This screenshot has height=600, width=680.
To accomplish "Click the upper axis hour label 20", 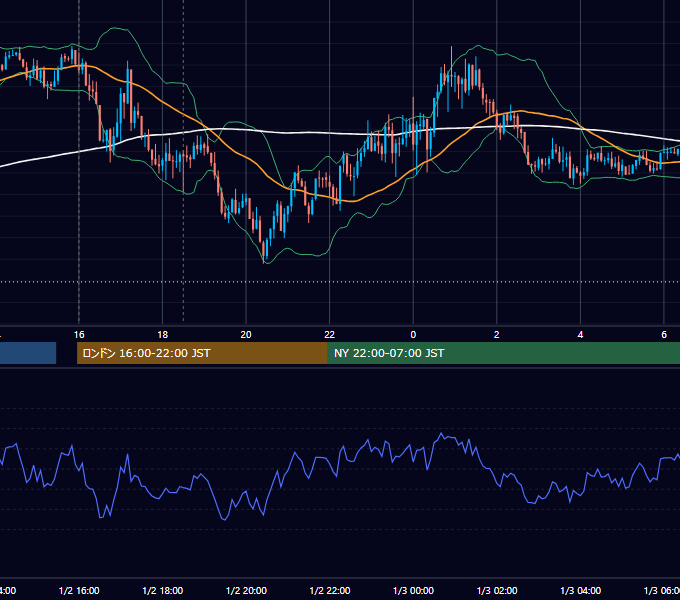I will click(246, 335).
